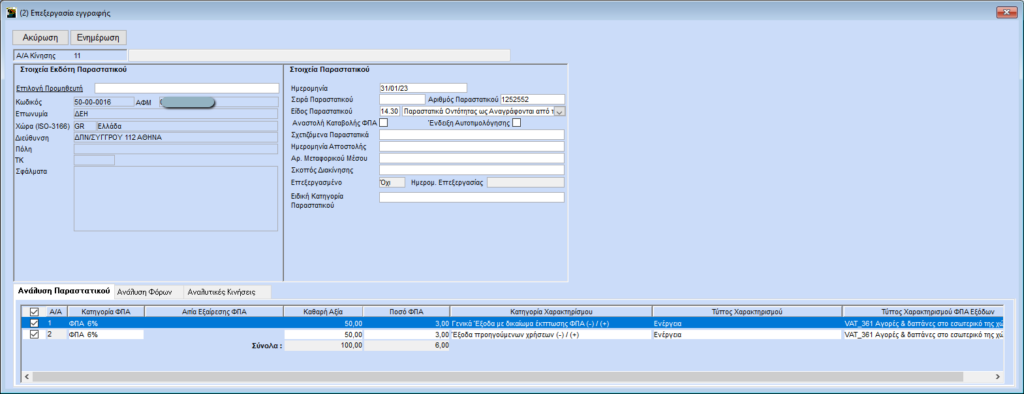This screenshot has height=394, width=1024.
Task: Click the Ημερομηνία field with 31/01/23
Action: pyautogui.click(x=423, y=88)
